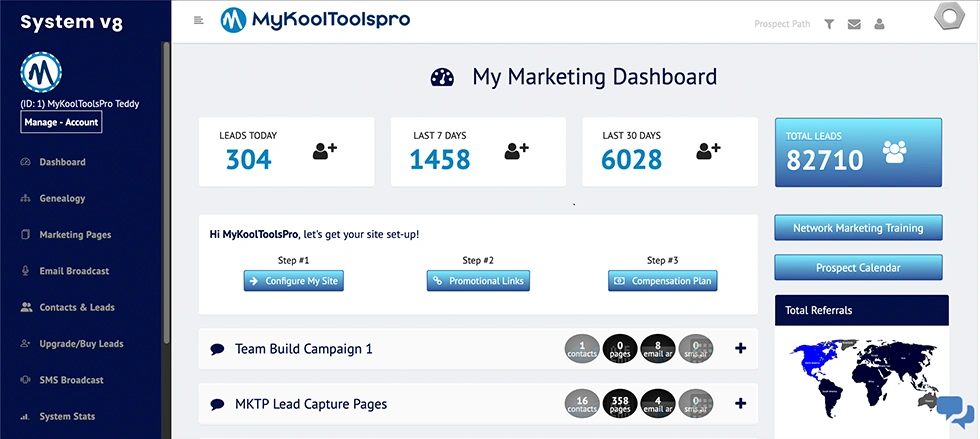Open Contacts & Leads sidebar item

[76, 307]
